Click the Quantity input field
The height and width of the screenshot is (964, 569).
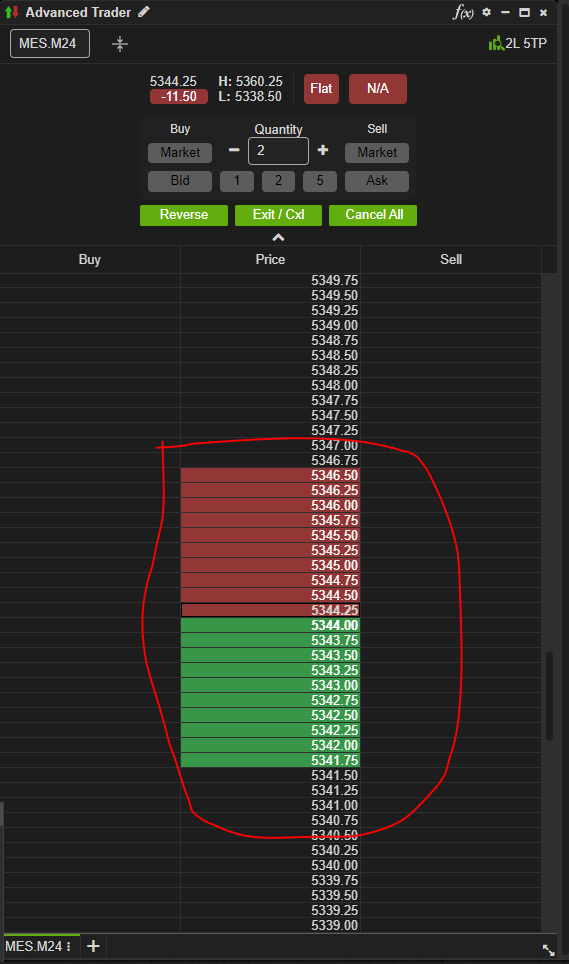[x=278, y=151]
